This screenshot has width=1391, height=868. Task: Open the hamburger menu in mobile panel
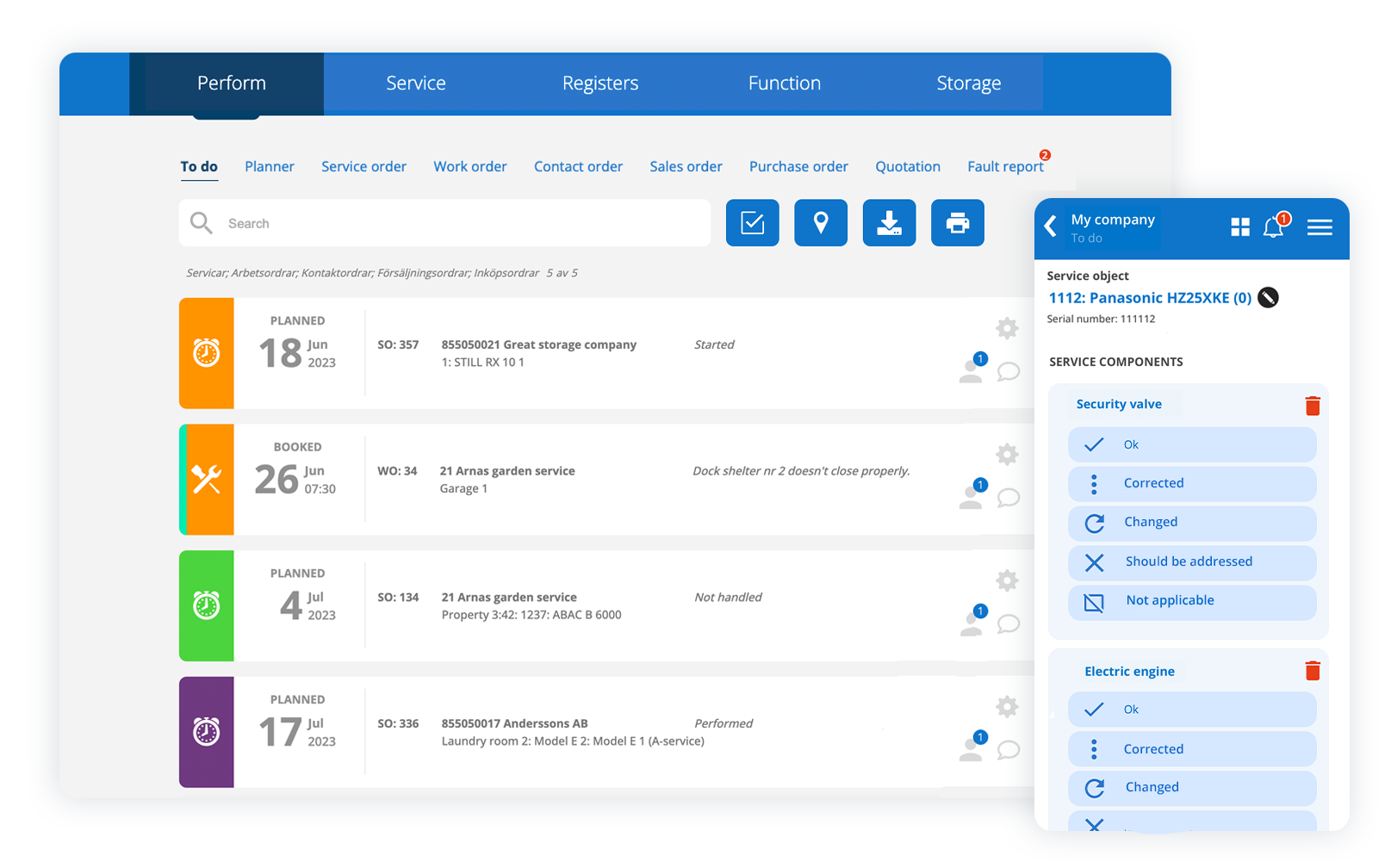1319,227
